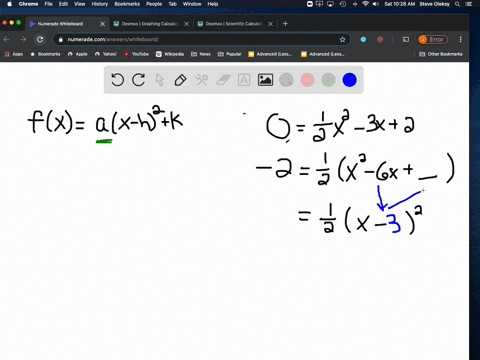This screenshot has width=480, height=360.
Task: Open the Steve Oleksy user menu
Action: 435,4
